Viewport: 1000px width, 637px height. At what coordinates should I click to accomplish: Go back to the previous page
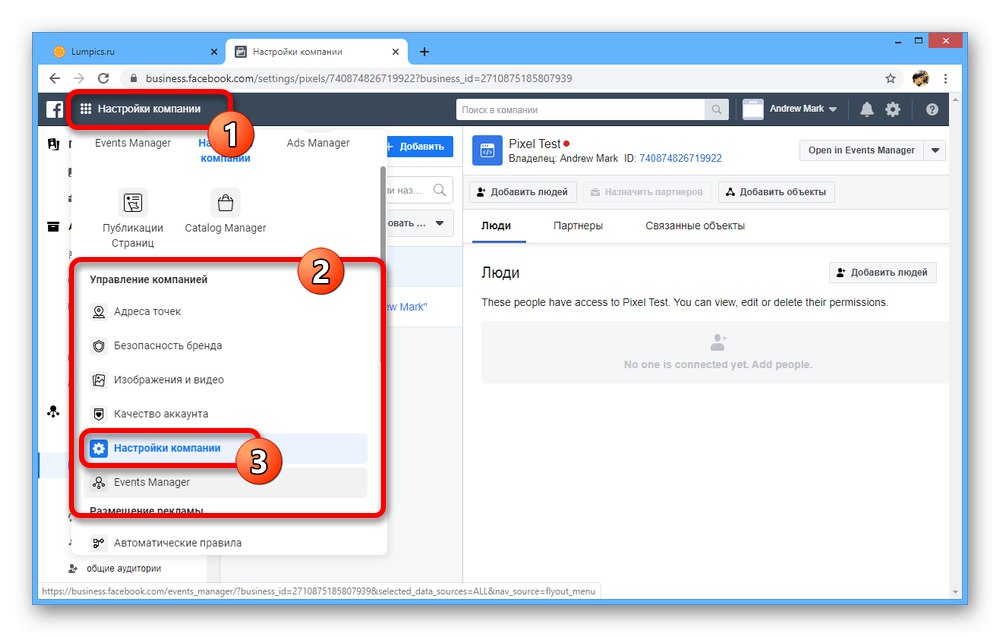pyautogui.click(x=55, y=78)
